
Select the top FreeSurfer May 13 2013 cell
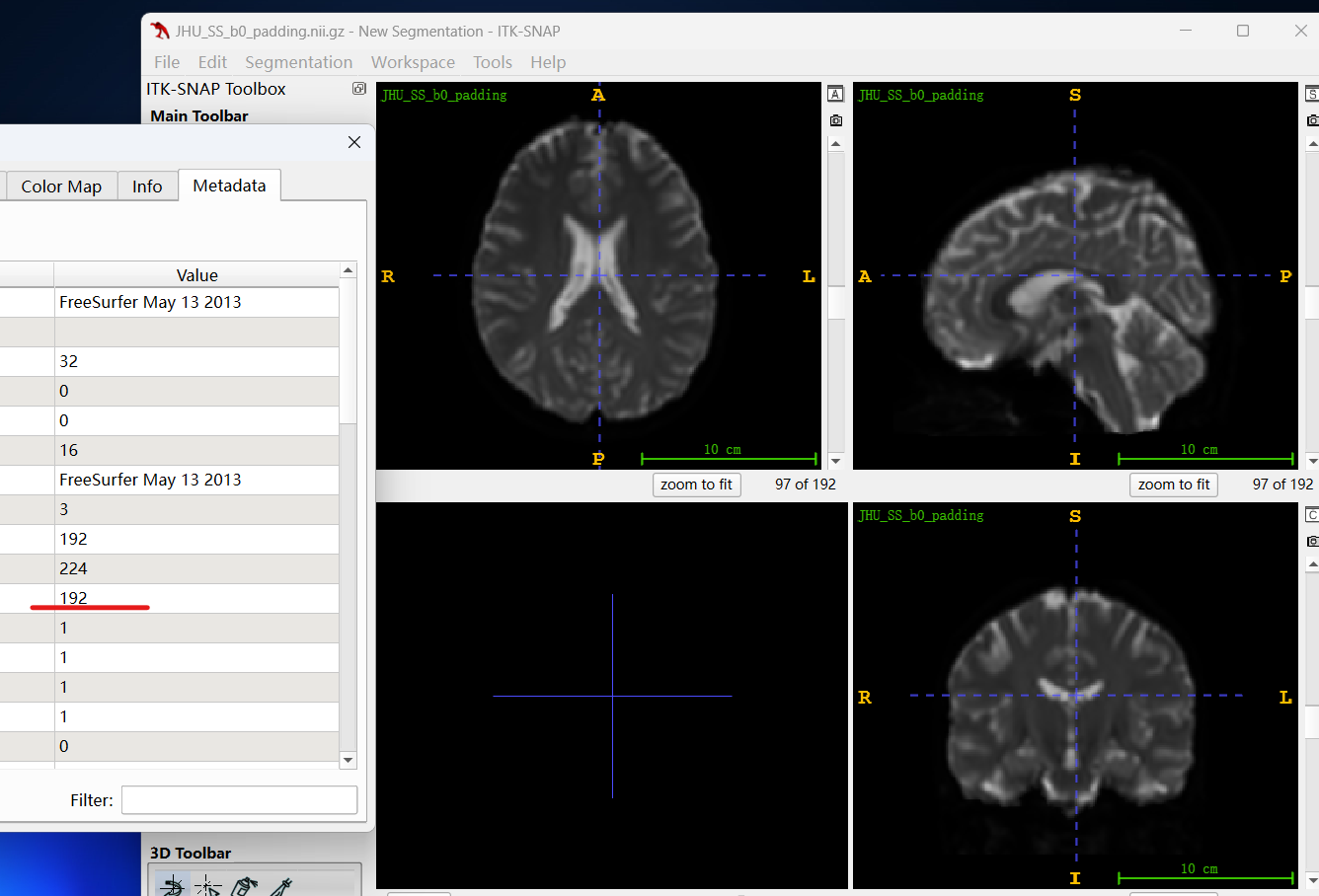196,302
